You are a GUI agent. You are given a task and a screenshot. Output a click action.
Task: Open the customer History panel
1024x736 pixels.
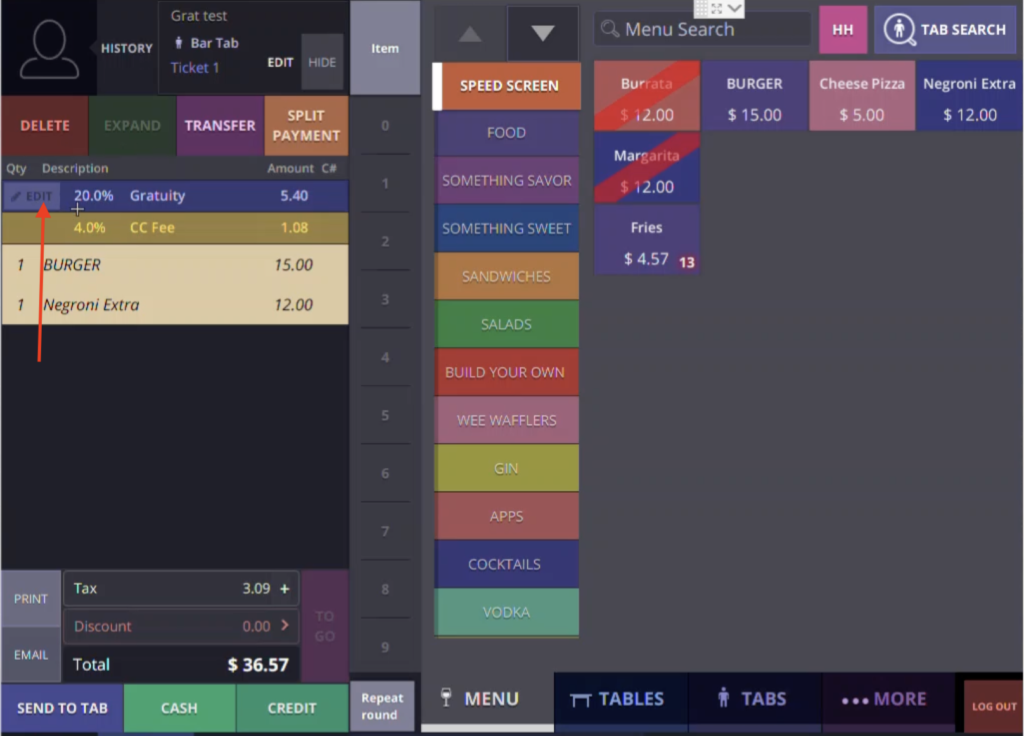coord(126,48)
